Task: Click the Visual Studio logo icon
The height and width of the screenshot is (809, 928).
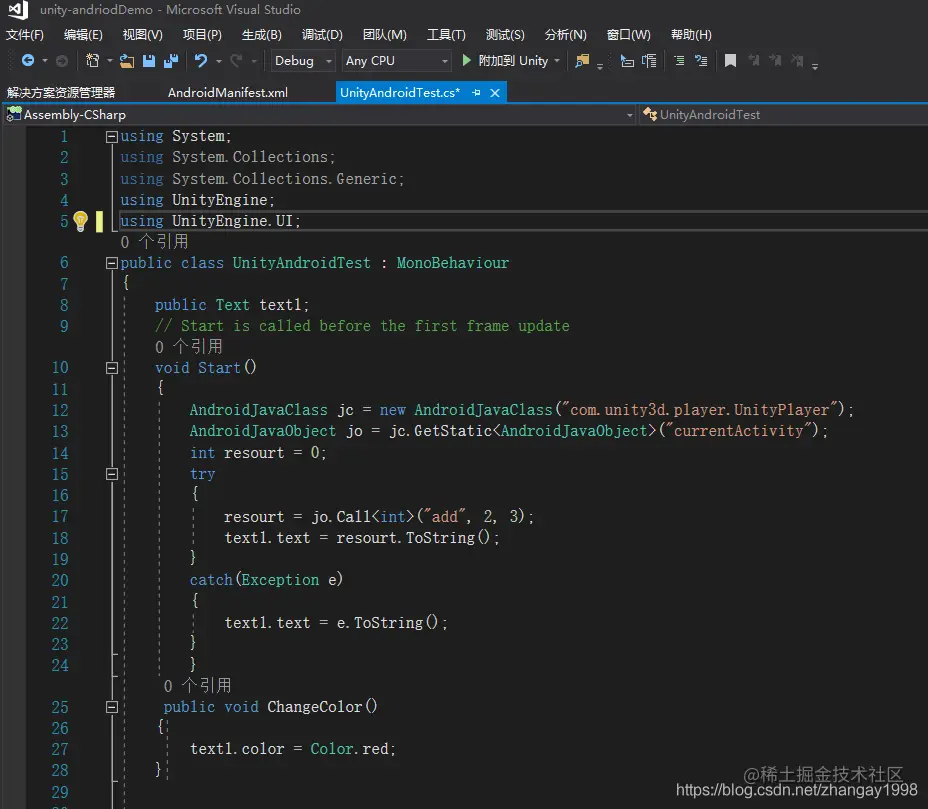Action: (18, 10)
